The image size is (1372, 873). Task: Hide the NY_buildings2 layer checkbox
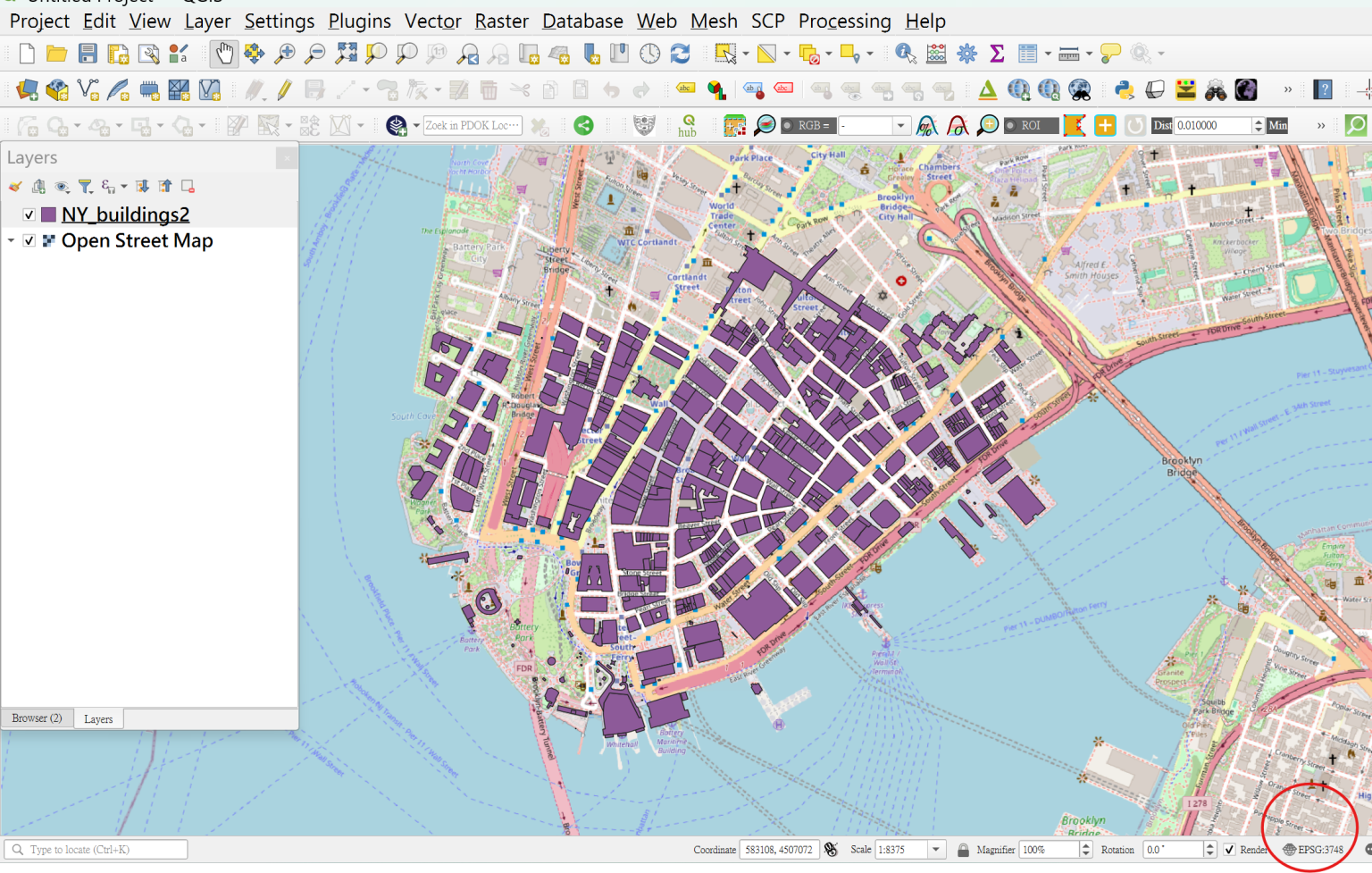(29, 214)
